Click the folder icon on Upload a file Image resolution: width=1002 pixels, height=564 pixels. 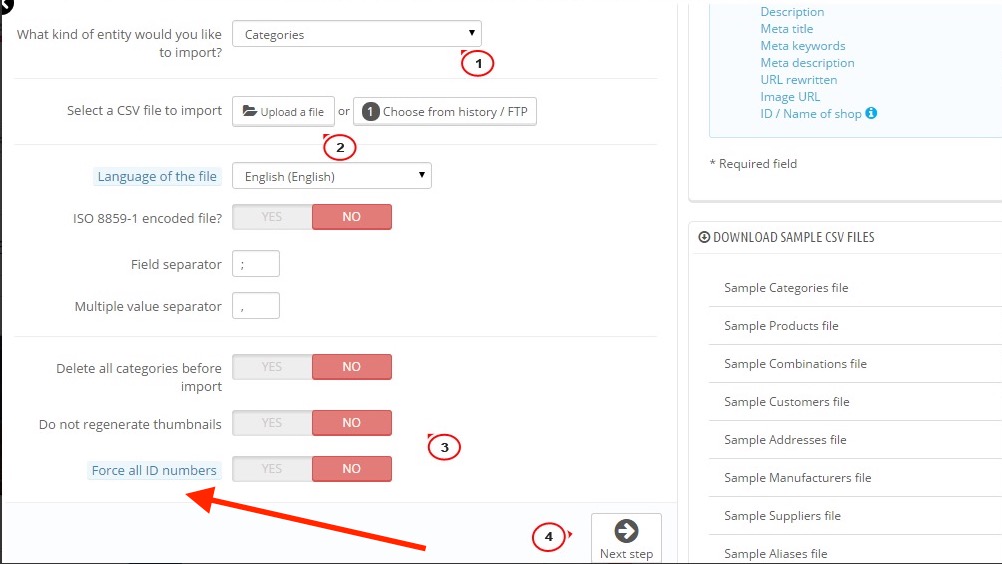249,111
